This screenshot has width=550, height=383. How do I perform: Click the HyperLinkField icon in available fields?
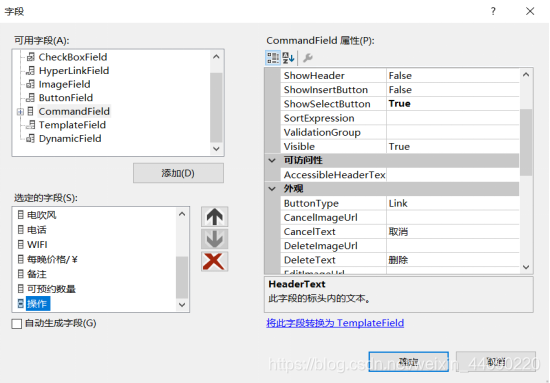pyautogui.click(x=31, y=70)
